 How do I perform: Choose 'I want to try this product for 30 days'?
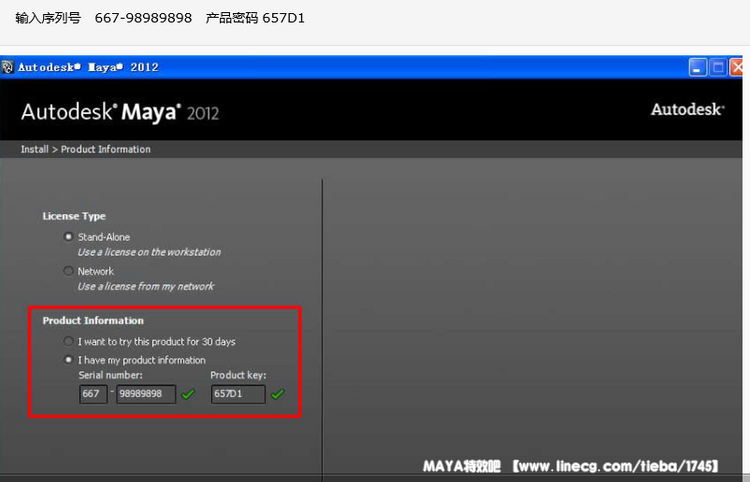68,341
